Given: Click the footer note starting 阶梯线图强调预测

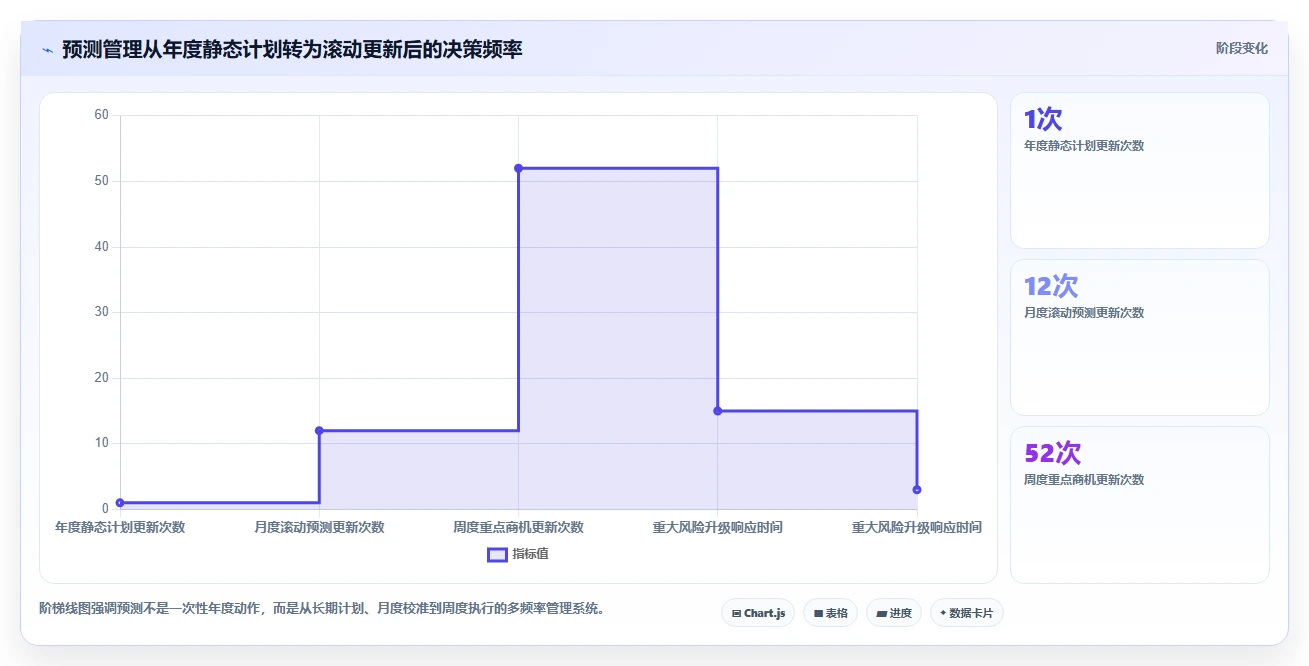Looking at the screenshot, I should 322,608.
